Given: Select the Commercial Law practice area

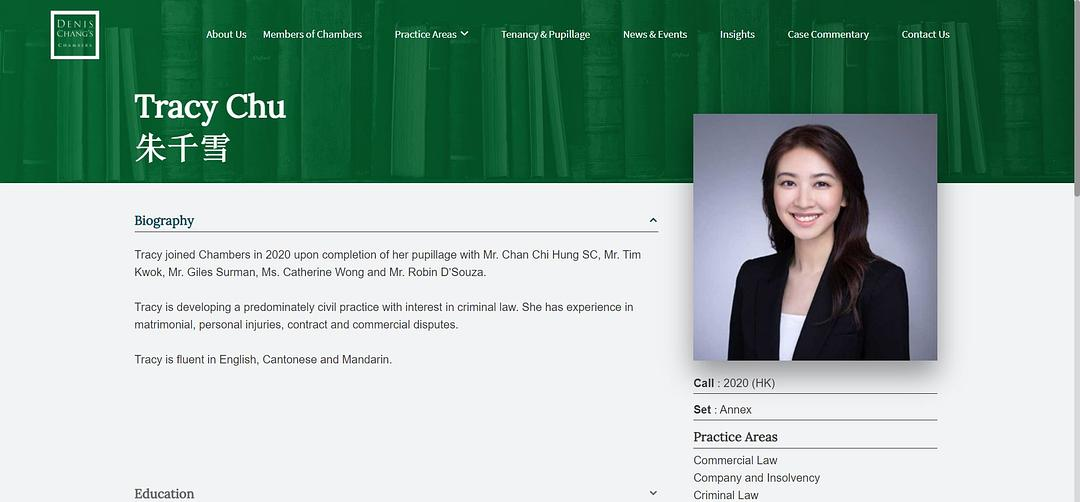Looking at the screenshot, I should (735, 461).
